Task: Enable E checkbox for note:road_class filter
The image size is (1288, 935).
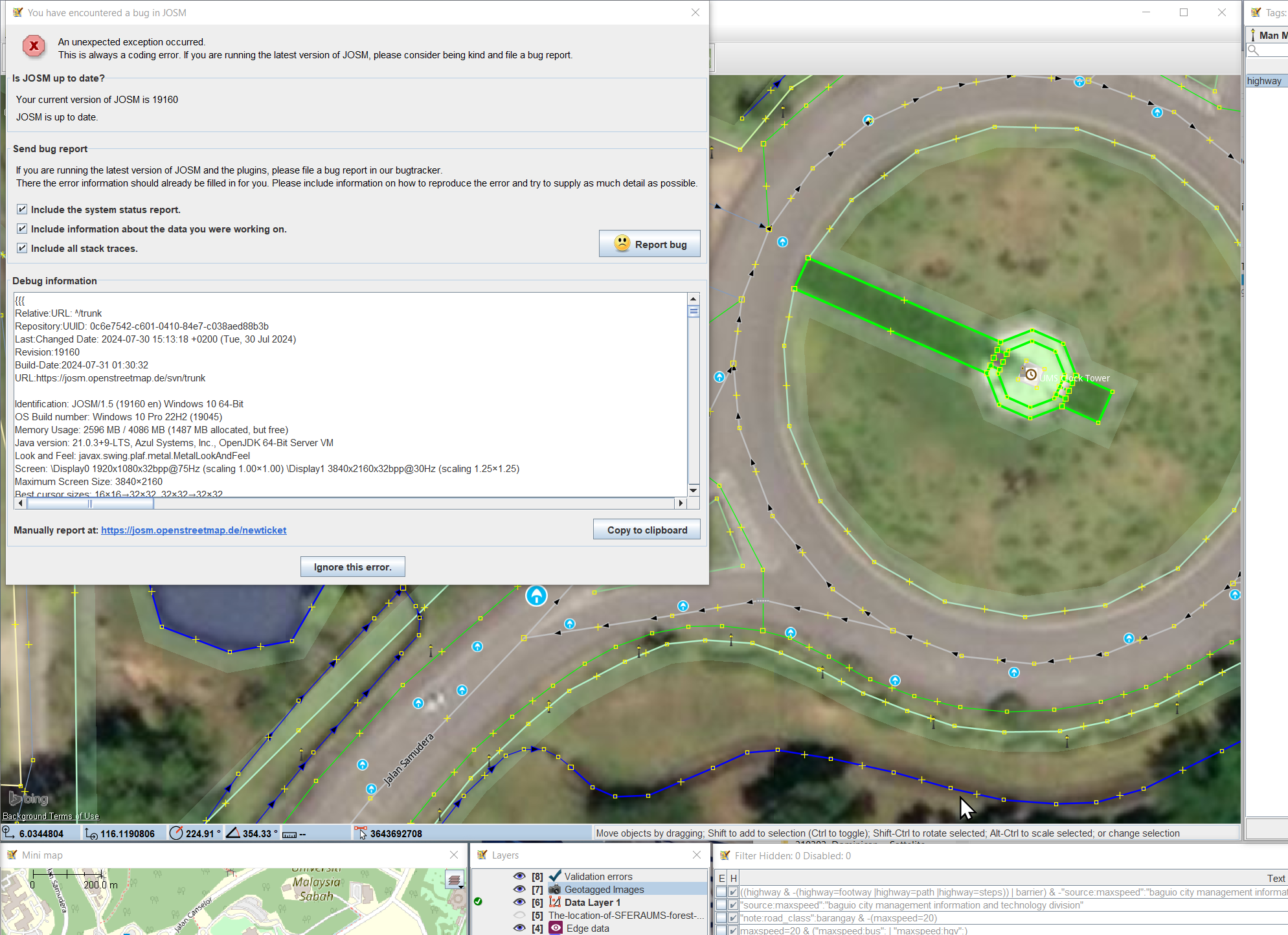Action: (721, 918)
